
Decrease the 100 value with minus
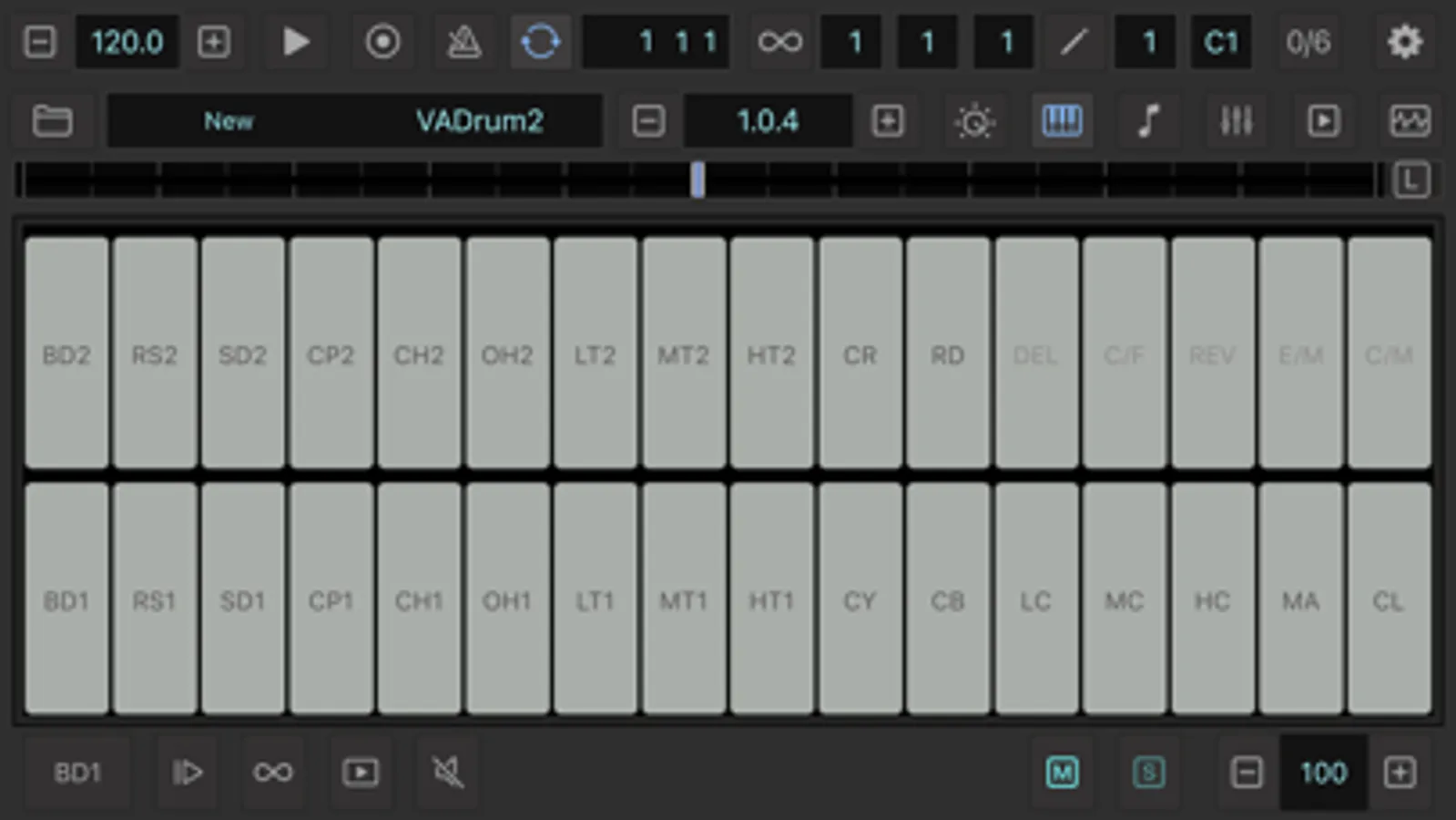[1247, 773]
